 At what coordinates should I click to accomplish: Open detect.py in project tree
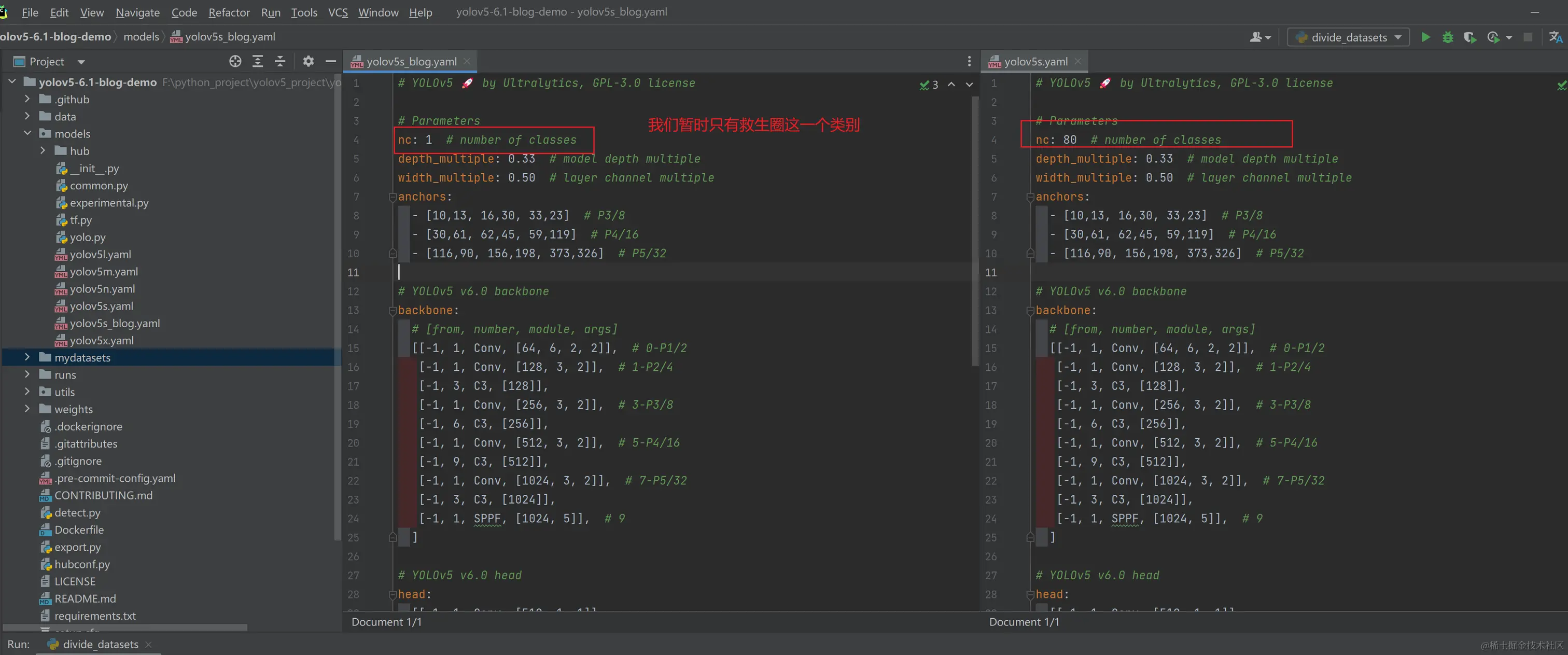[77, 512]
